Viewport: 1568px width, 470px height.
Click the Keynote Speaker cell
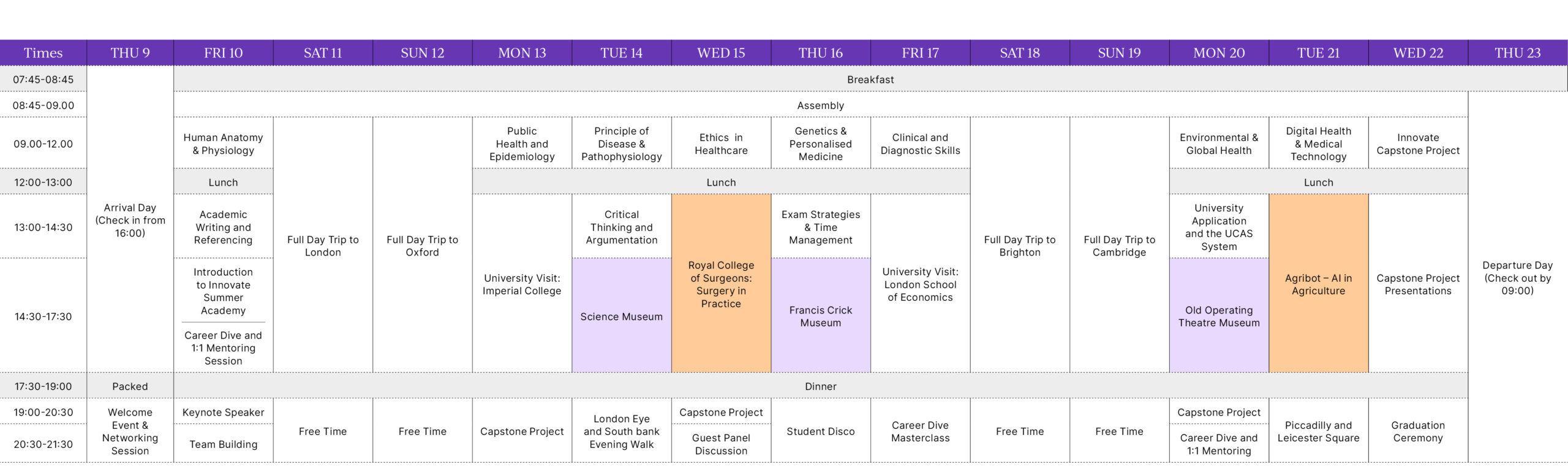pos(223,412)
